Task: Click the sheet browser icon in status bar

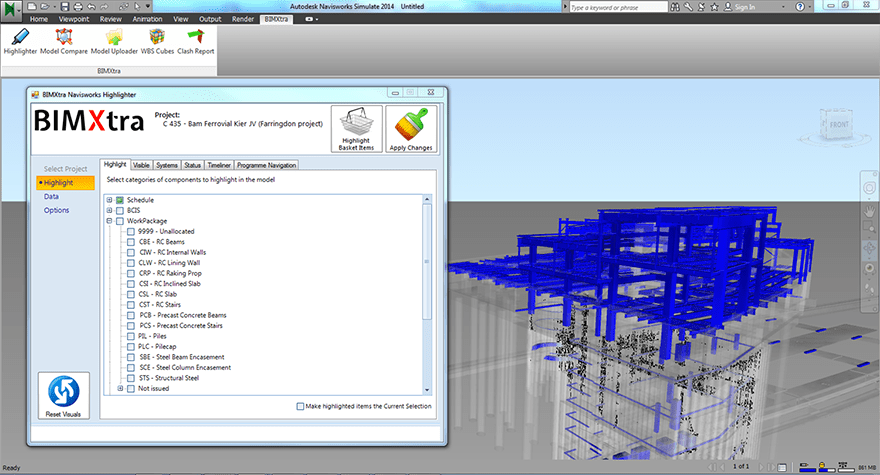Action: click(782, 467)
